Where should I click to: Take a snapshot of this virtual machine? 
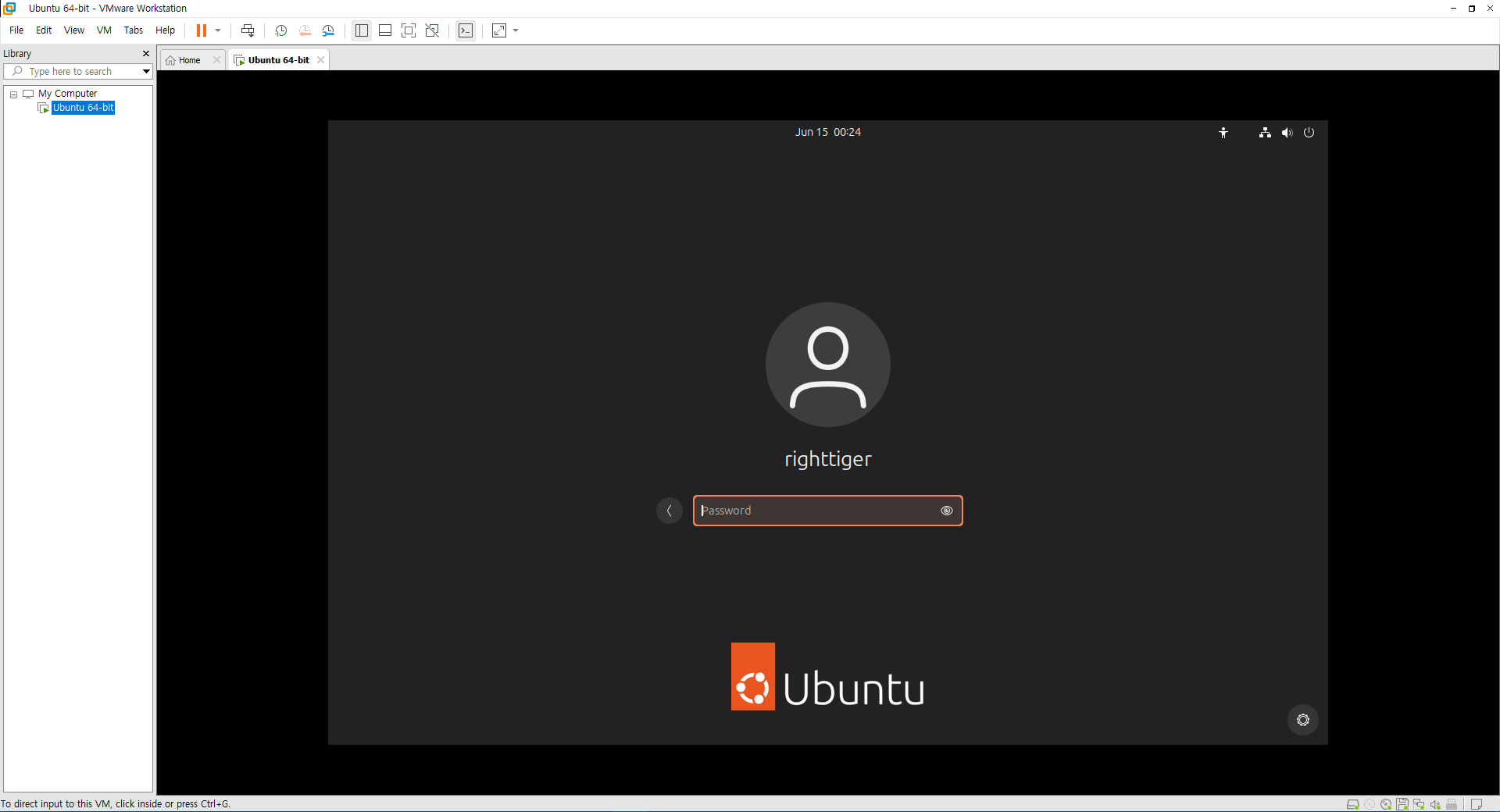pyautogui.click(x=281, y=30)
